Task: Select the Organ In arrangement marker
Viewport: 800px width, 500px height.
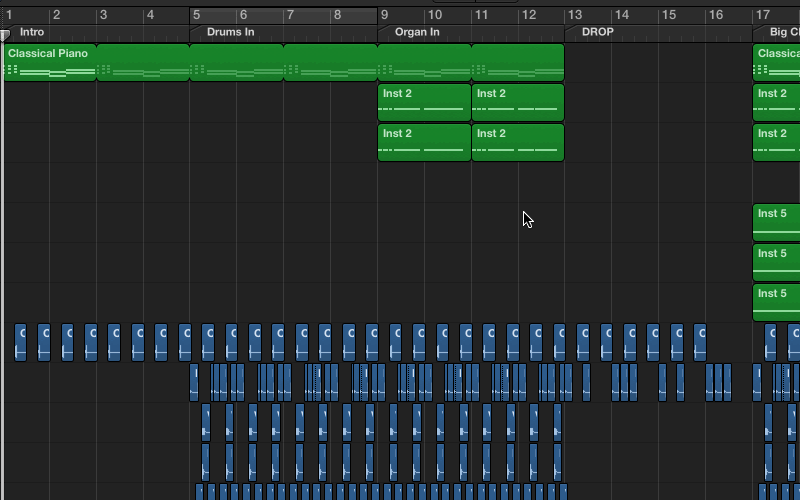Action: pyautogui.click(x=417, y=32)
